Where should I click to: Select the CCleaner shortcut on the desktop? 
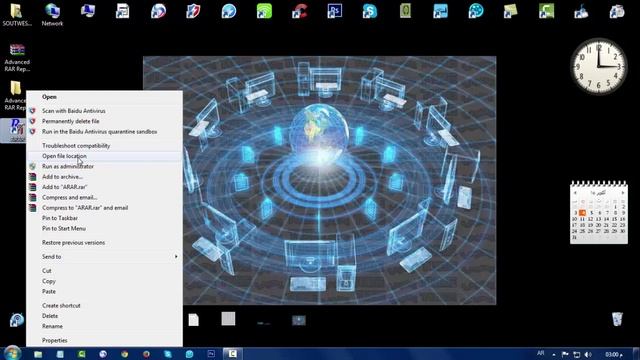(x=299, y=11)
